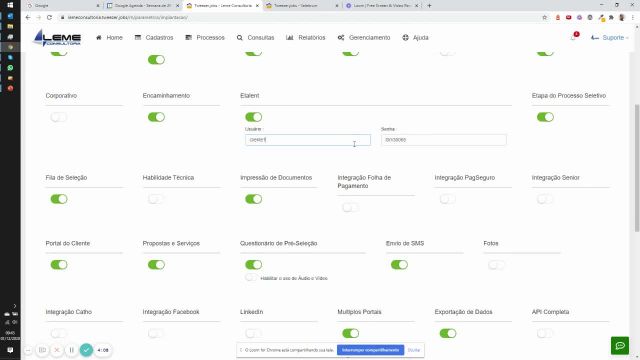Open the taskbar notification center icon
Screen dimensions: 640x360
coord(10,350)
